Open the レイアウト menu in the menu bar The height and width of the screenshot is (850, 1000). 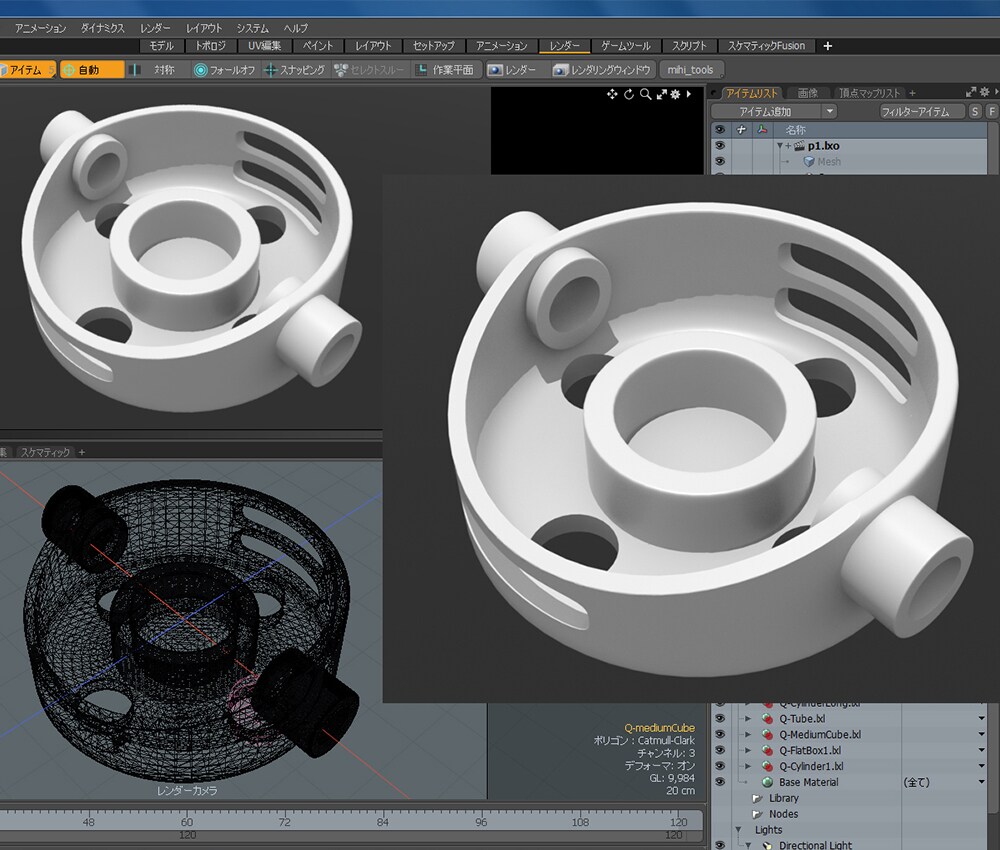204,28
